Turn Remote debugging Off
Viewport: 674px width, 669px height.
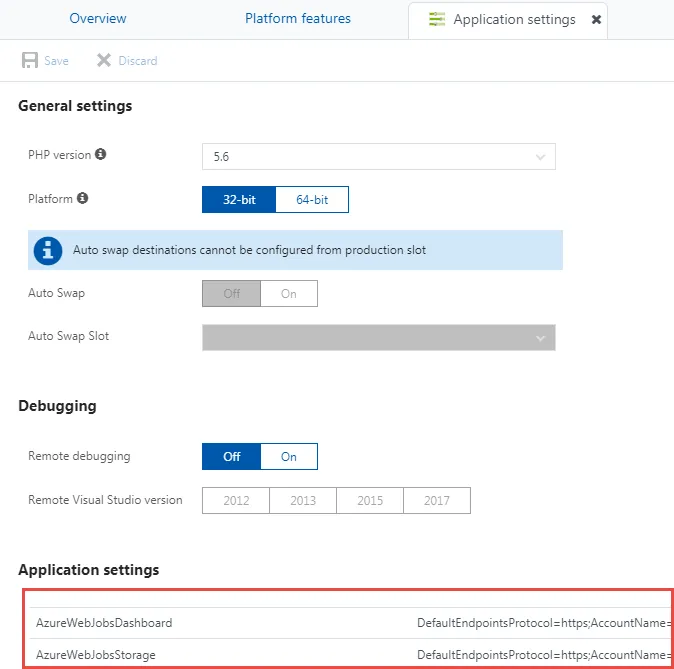[232, 457]
